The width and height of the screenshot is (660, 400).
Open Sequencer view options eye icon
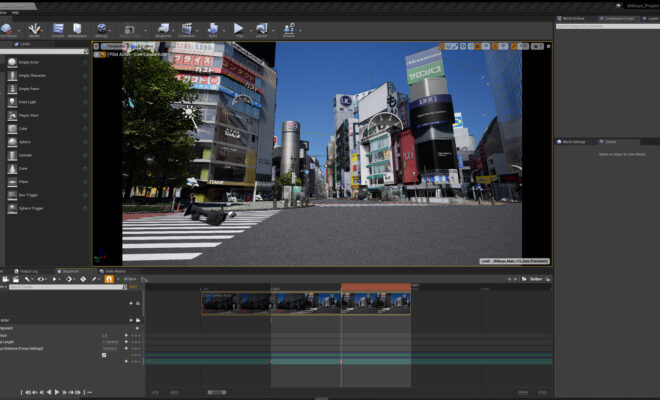(x=41, y=279)
